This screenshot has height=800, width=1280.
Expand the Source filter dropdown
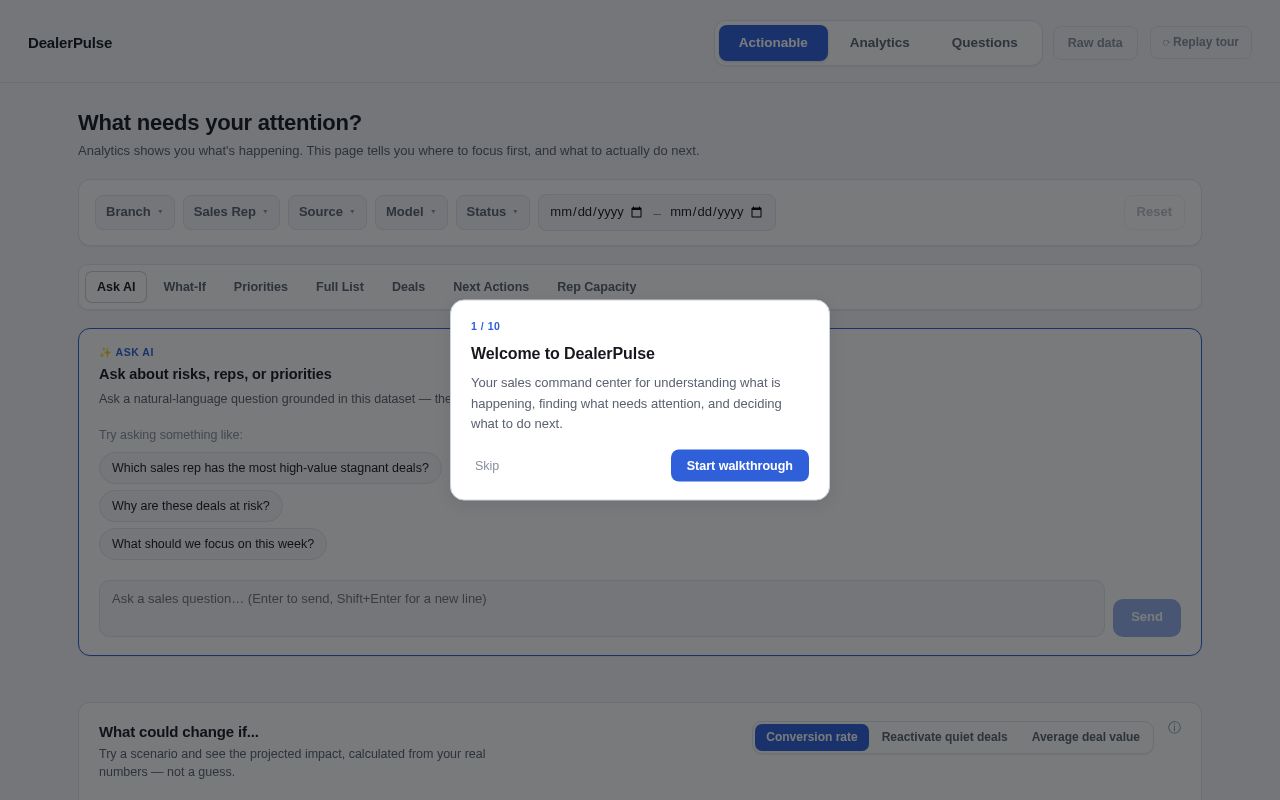(327, 212)
